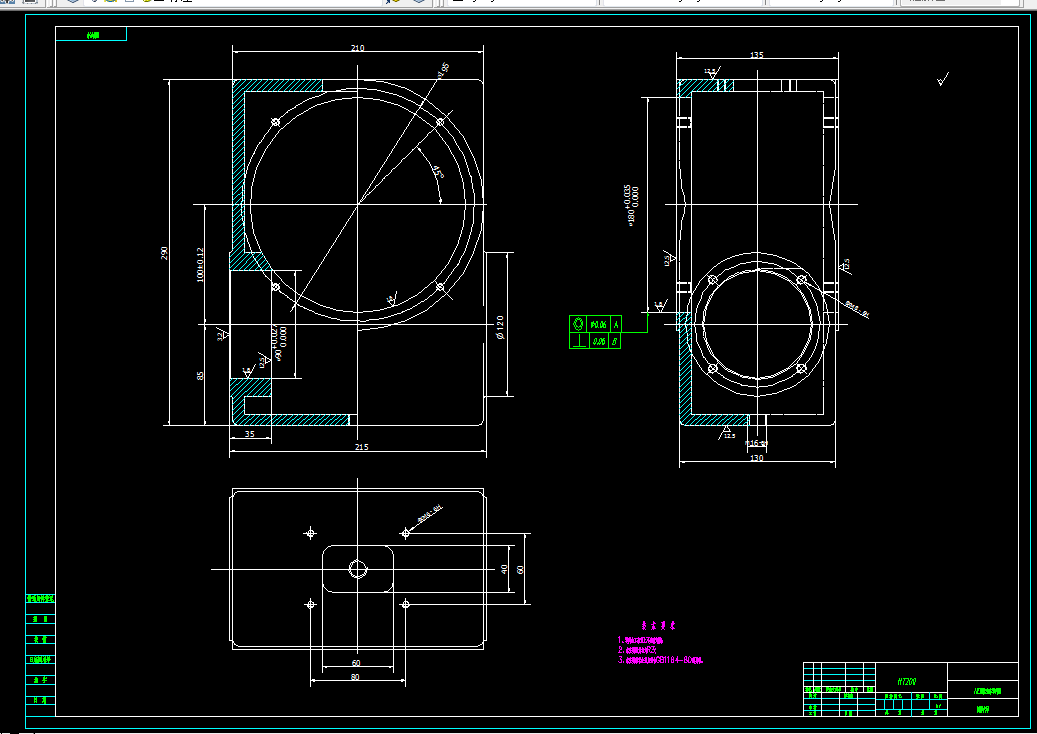This screenshot has width=1037, height=734.
Task: Select the 32 roughness mark on left view
Action: click(x=222, y=335)
